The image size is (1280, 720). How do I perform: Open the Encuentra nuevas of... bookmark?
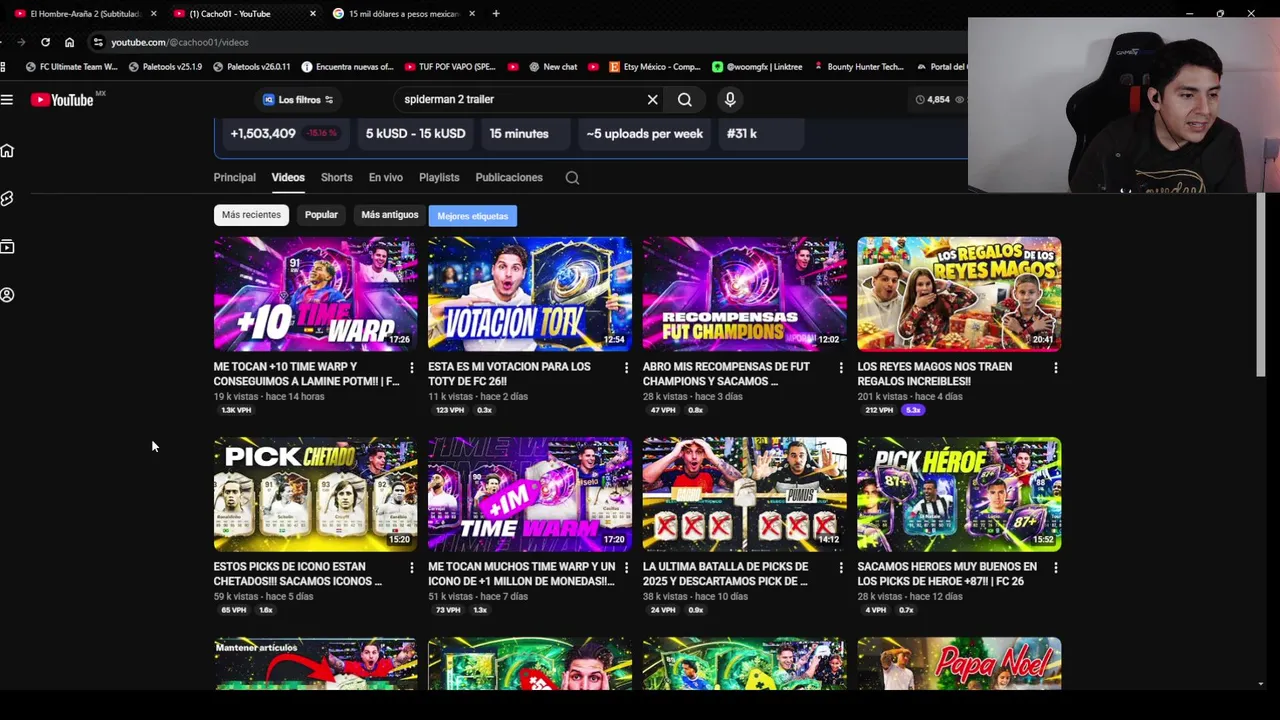click(x=347, y=67)
